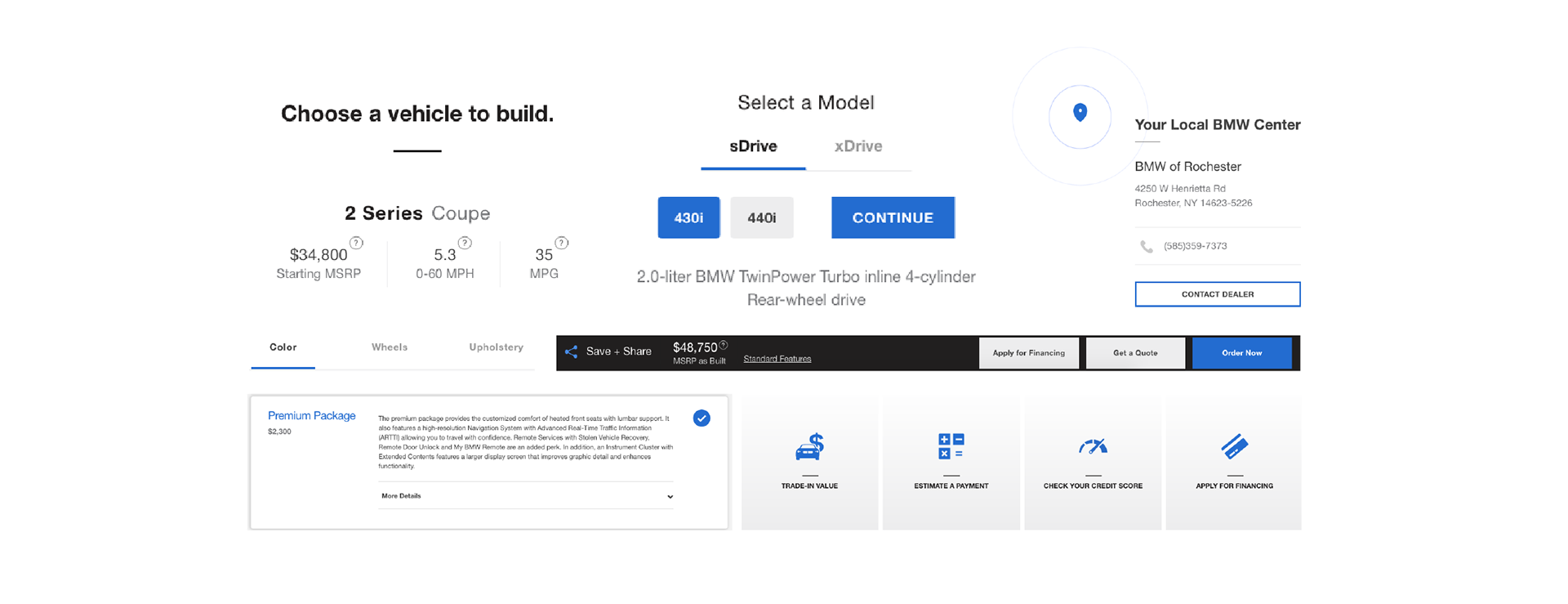Uncheck the Premium Package blue checkmark
This screenshot has height=604, width=1568.
(x=702, y=418)
